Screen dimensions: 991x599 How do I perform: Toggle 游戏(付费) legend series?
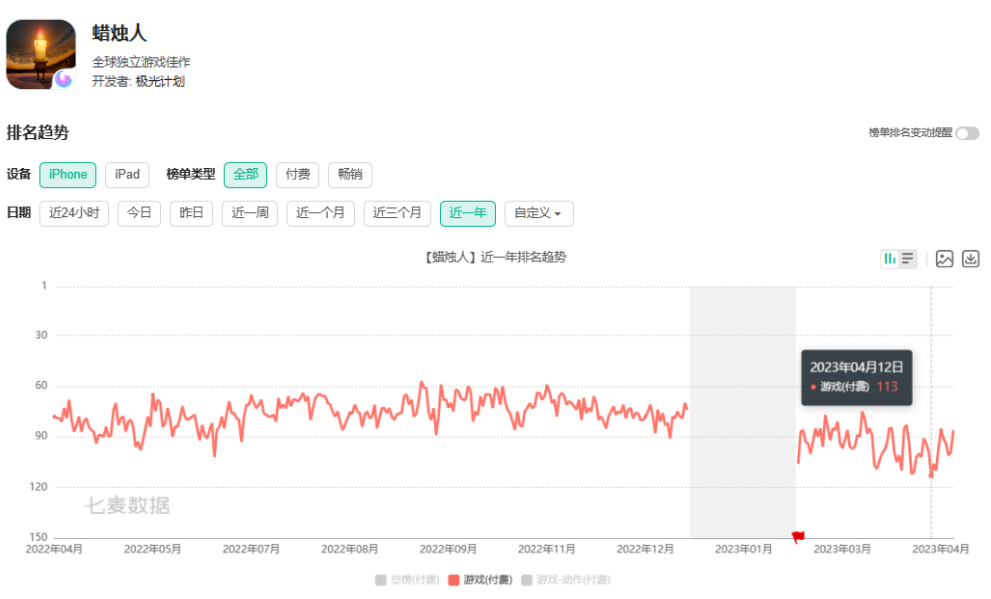coord(480,580)
